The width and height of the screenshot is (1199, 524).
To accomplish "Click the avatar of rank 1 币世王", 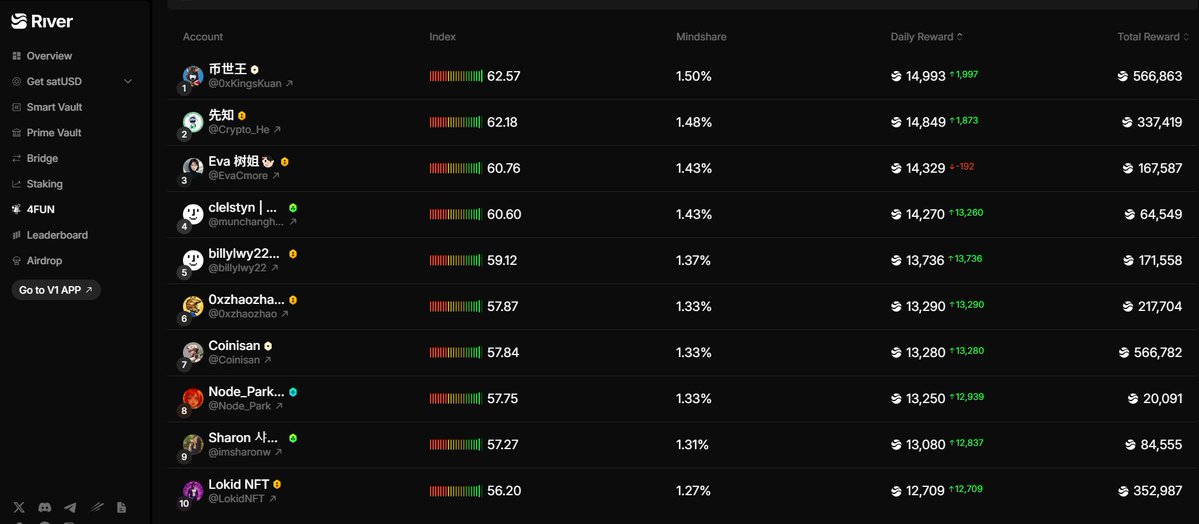I will [x=193, y=76].
